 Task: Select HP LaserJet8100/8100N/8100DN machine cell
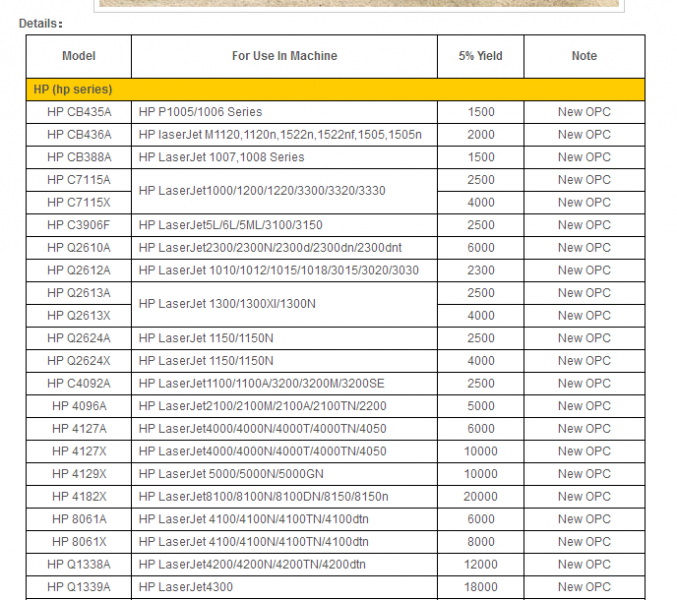click(284, 496)
